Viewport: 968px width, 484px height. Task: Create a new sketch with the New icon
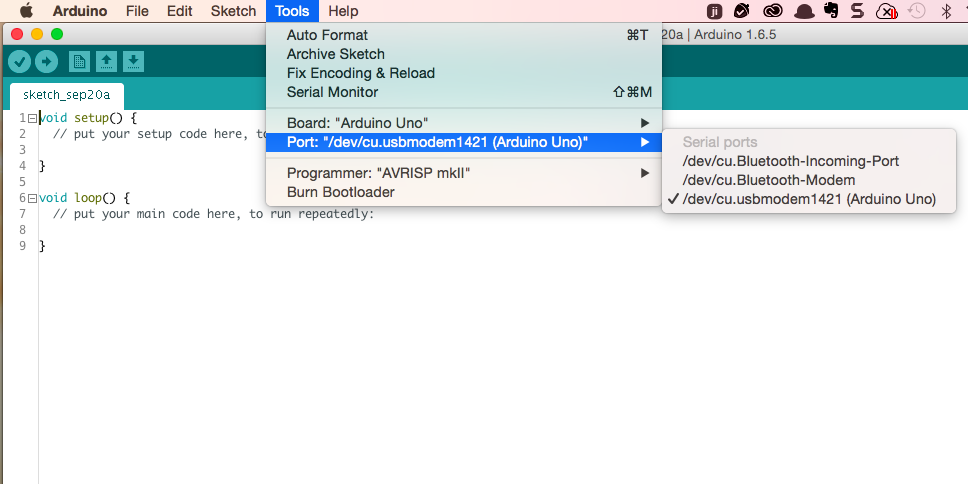[79, 62]
